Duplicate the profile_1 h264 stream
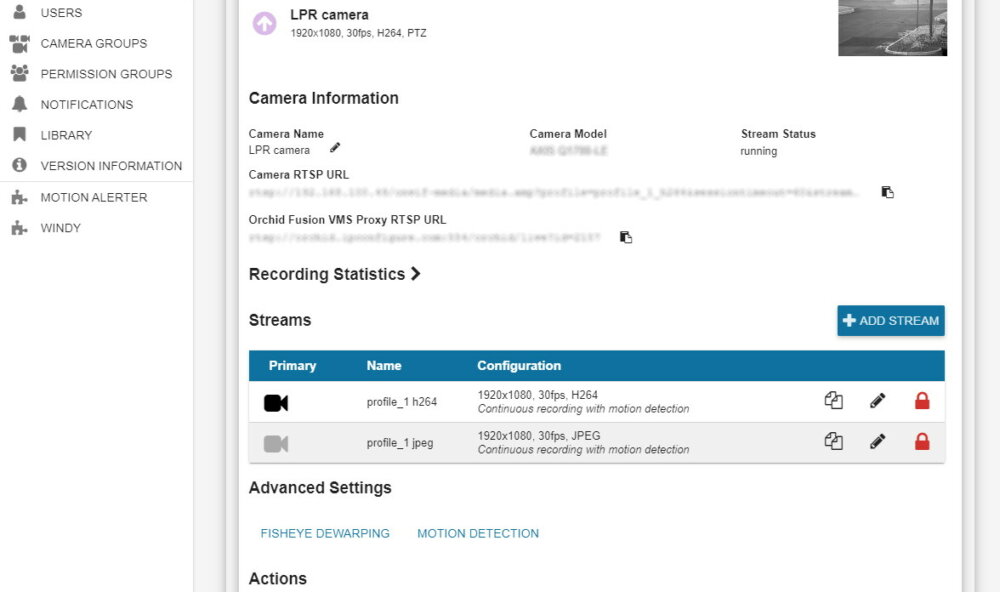 834,401
